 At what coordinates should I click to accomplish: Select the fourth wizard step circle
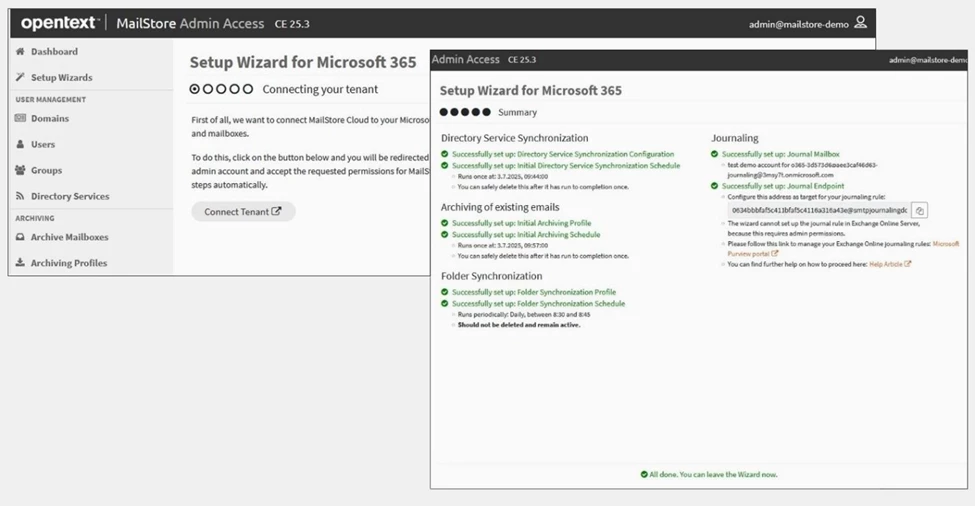pos(234,89)
